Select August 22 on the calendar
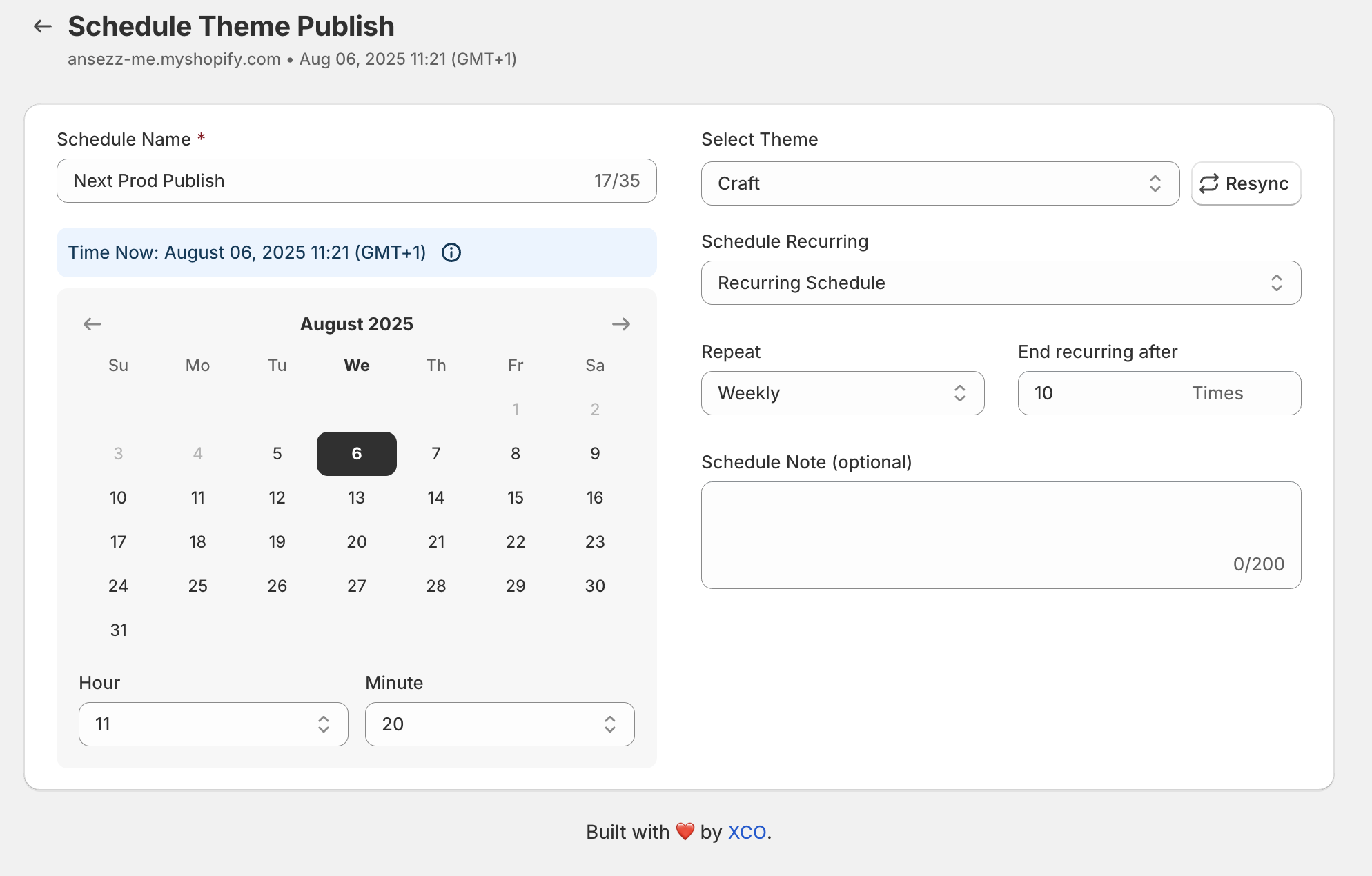 click(x=515, y=541)
